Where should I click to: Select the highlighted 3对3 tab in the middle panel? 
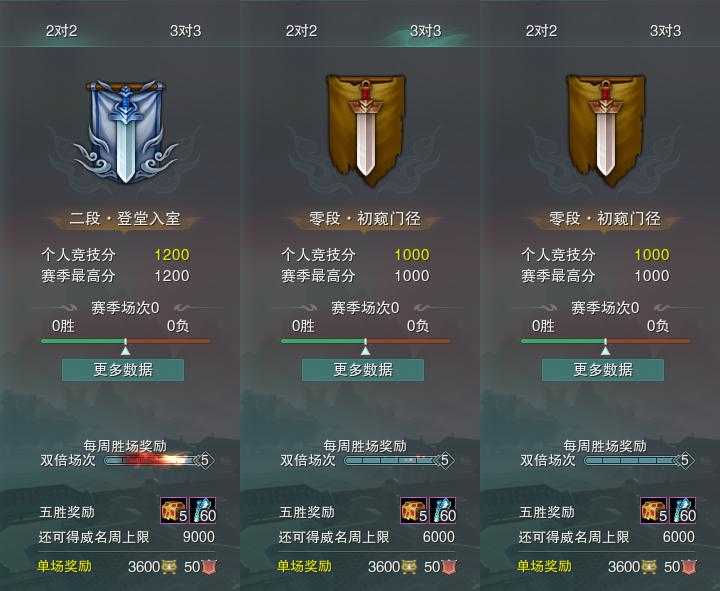[x=425, y=31]
